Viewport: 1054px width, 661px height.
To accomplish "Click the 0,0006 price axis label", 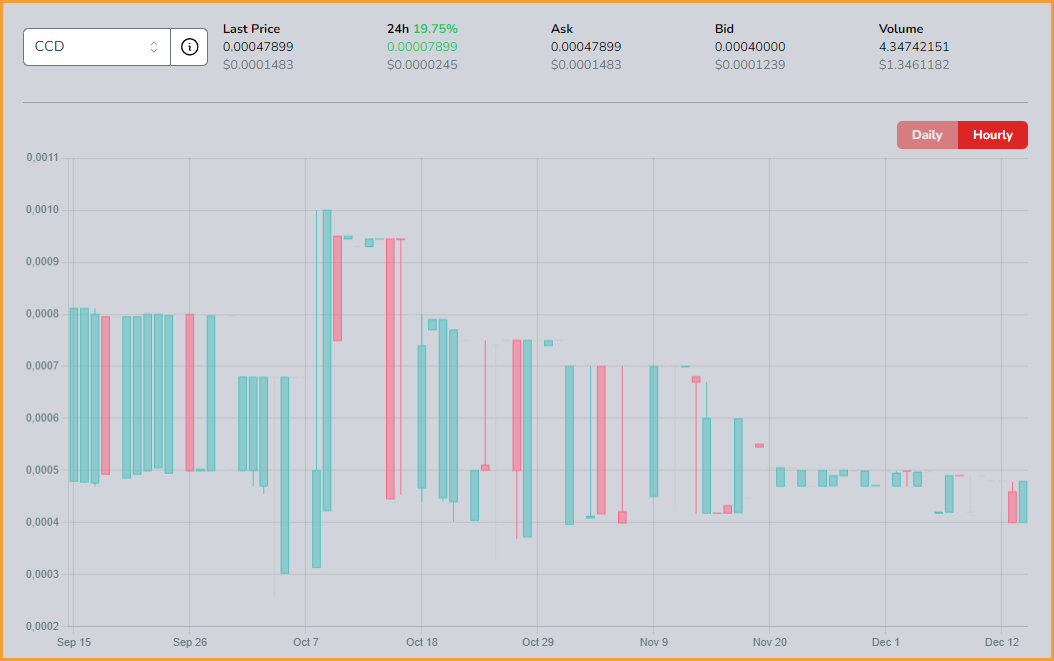I will point(42,418).
